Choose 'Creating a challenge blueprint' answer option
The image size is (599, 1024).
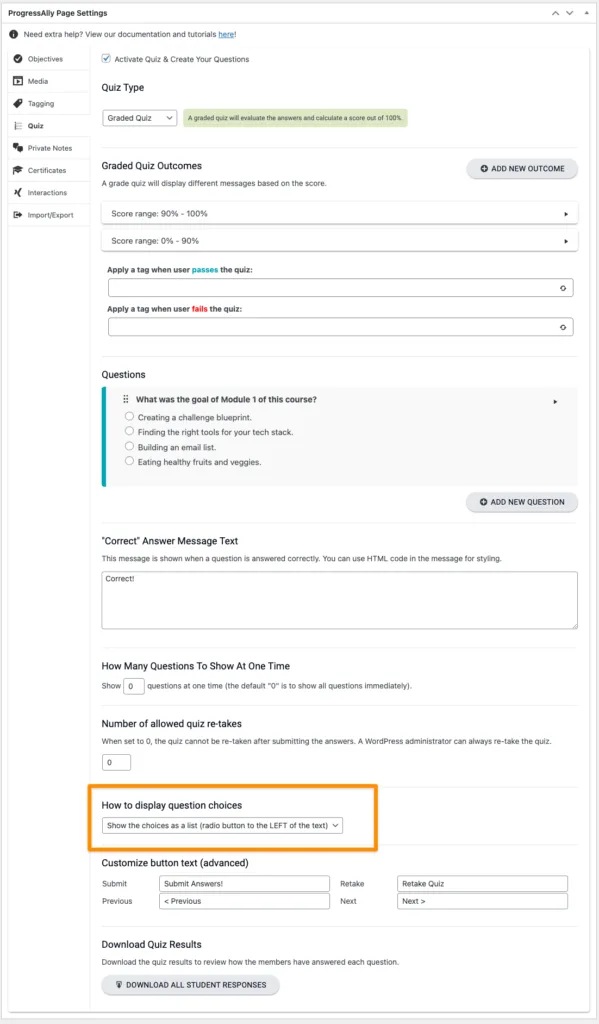point(129,416)
